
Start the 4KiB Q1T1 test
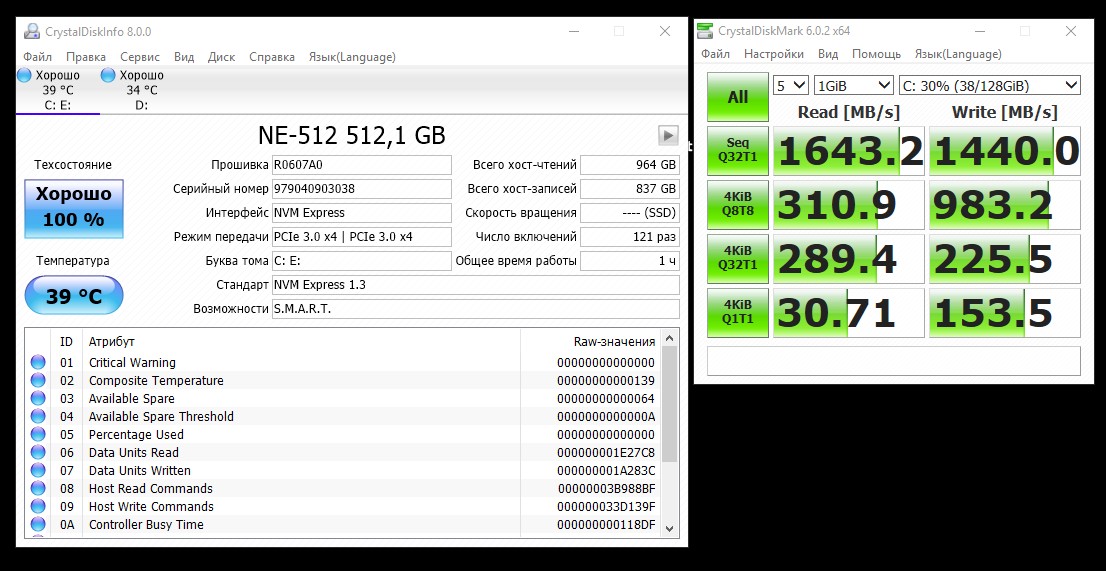pyautogui.click(x=738, y=312)
